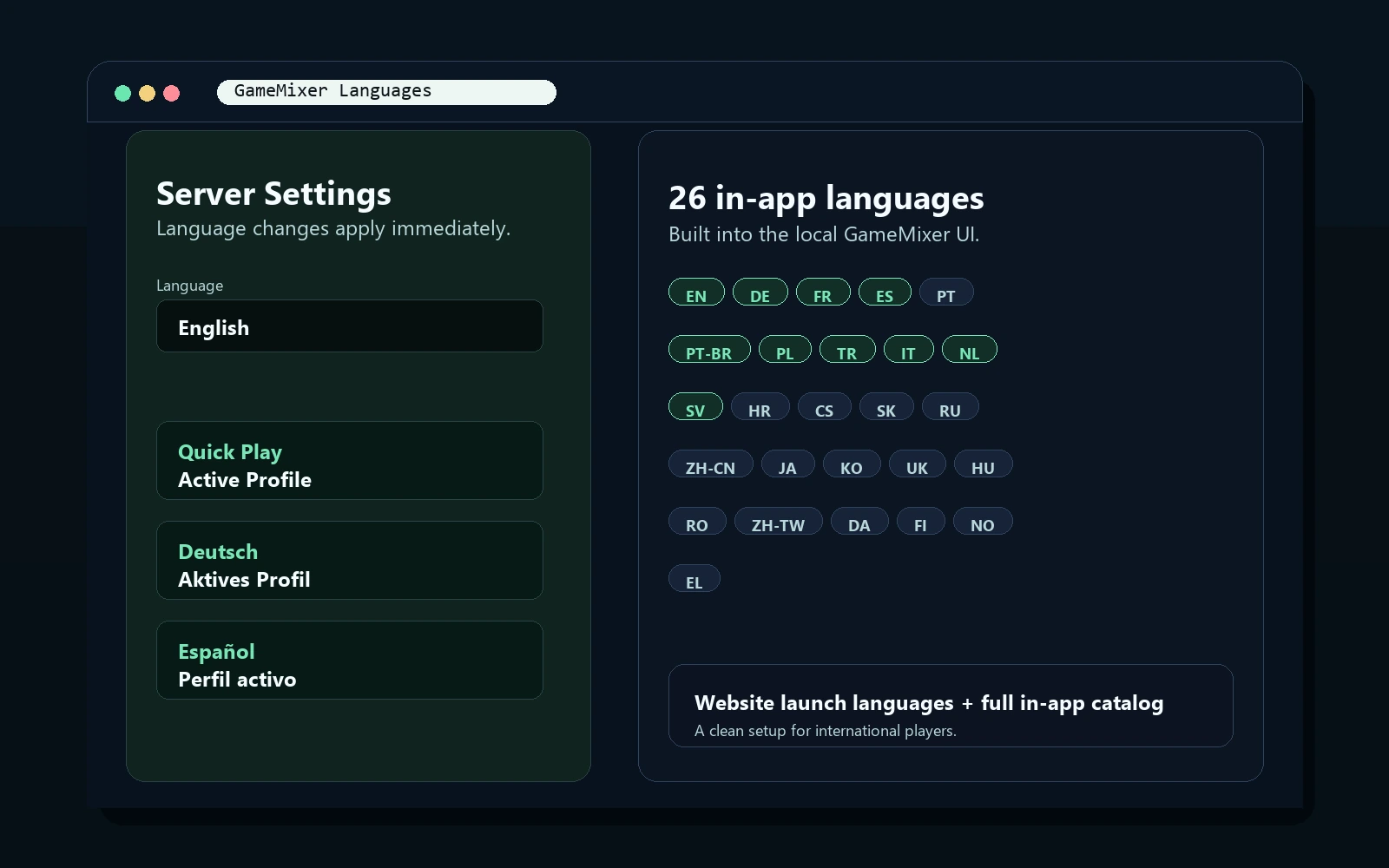Tap the ZH-TW language chip

click(779, 522)
